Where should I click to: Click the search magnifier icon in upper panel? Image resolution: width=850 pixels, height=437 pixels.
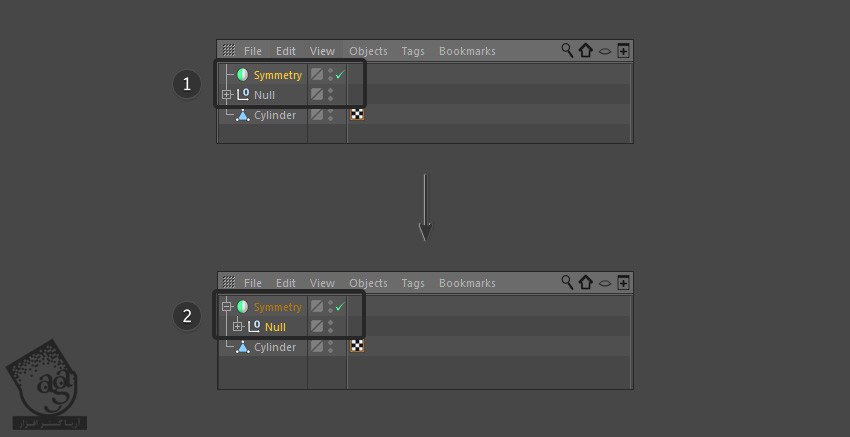click(x=567, y=50)
